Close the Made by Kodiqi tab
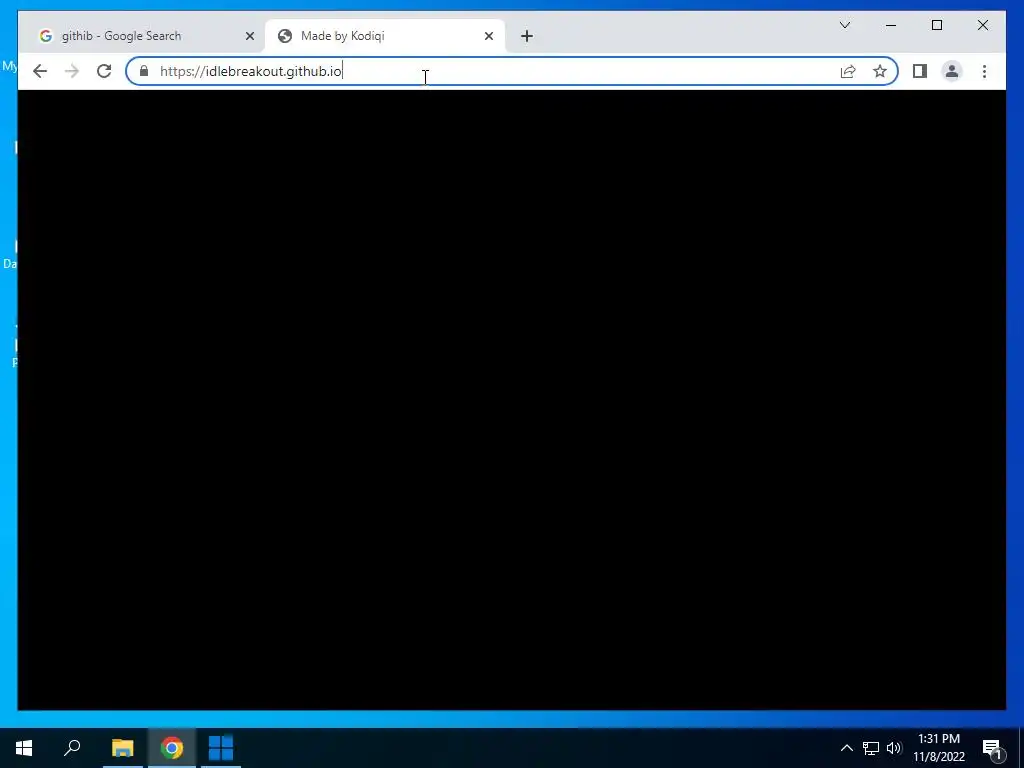 coord(488,36)
